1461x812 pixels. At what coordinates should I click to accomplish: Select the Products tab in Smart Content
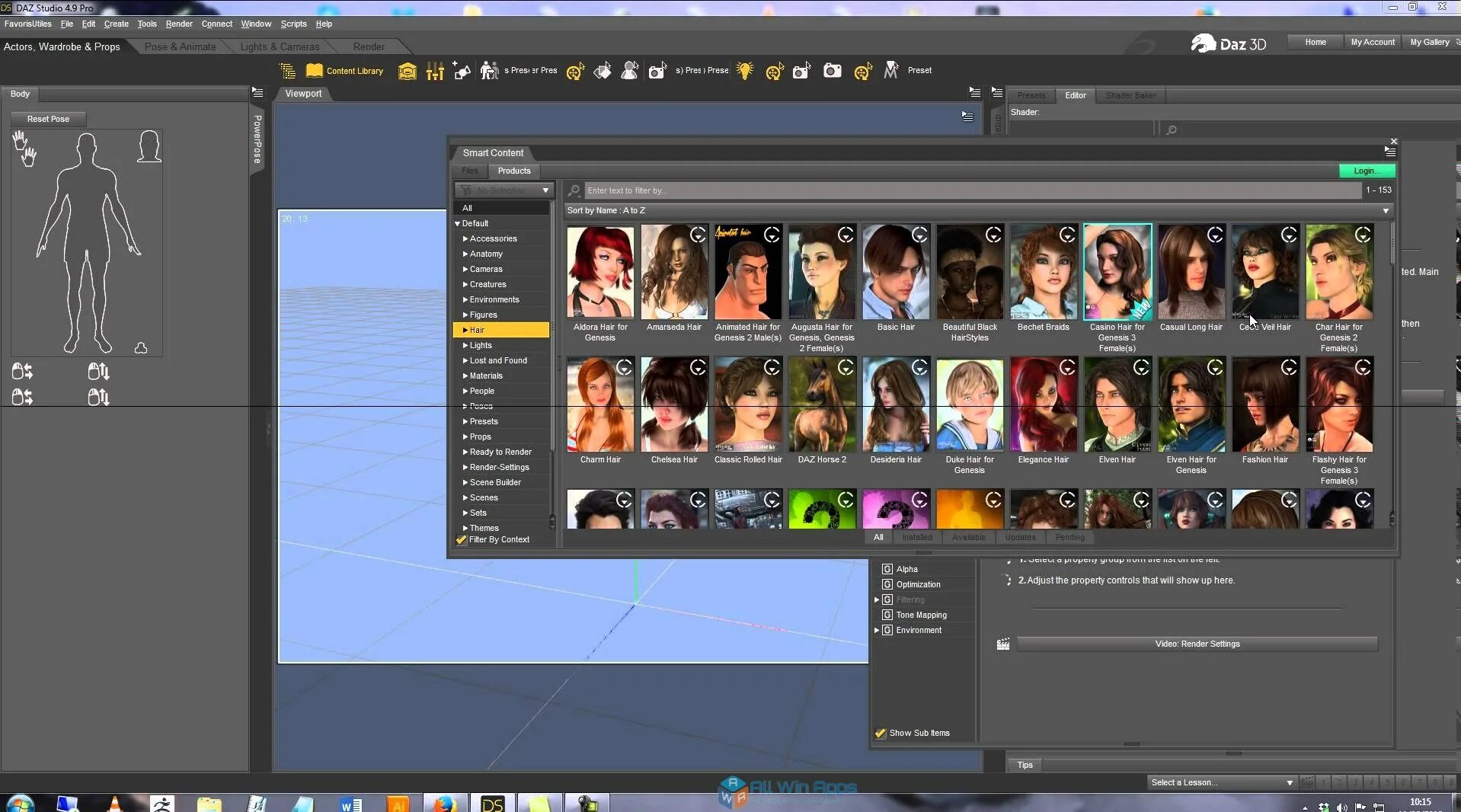tap(514, 171)
